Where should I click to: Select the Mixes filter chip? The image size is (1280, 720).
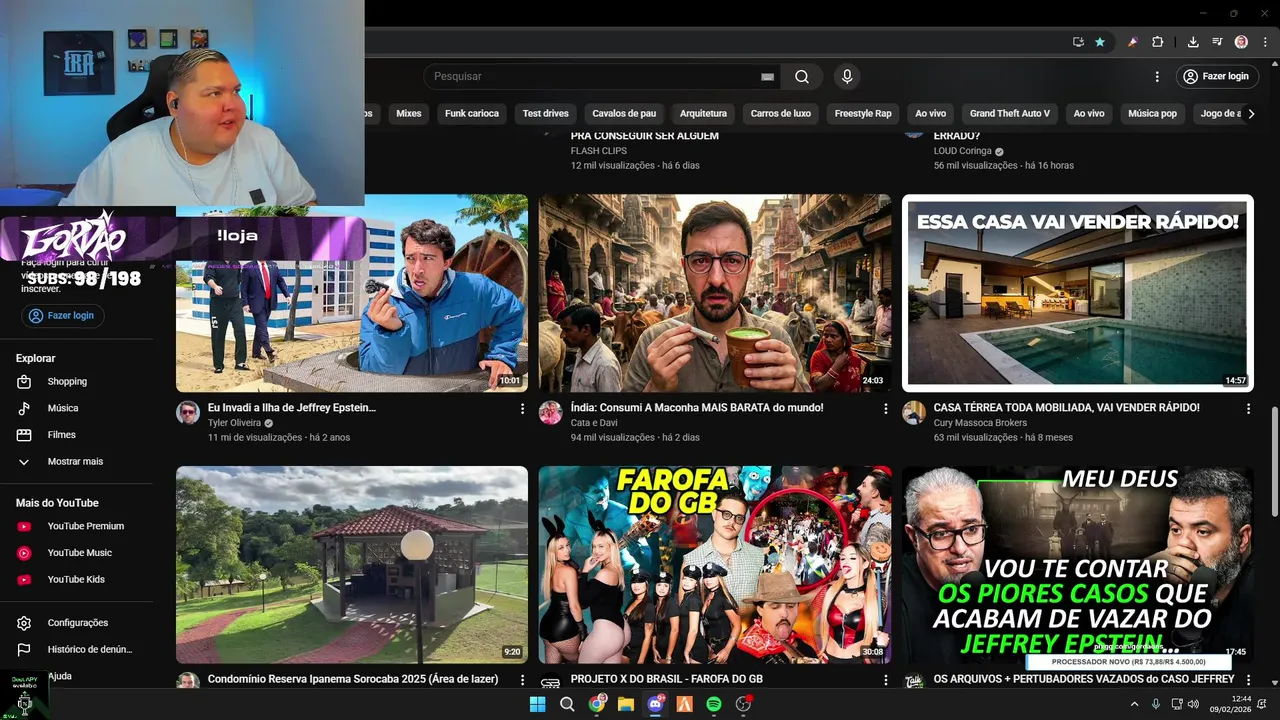coord(408,114)
